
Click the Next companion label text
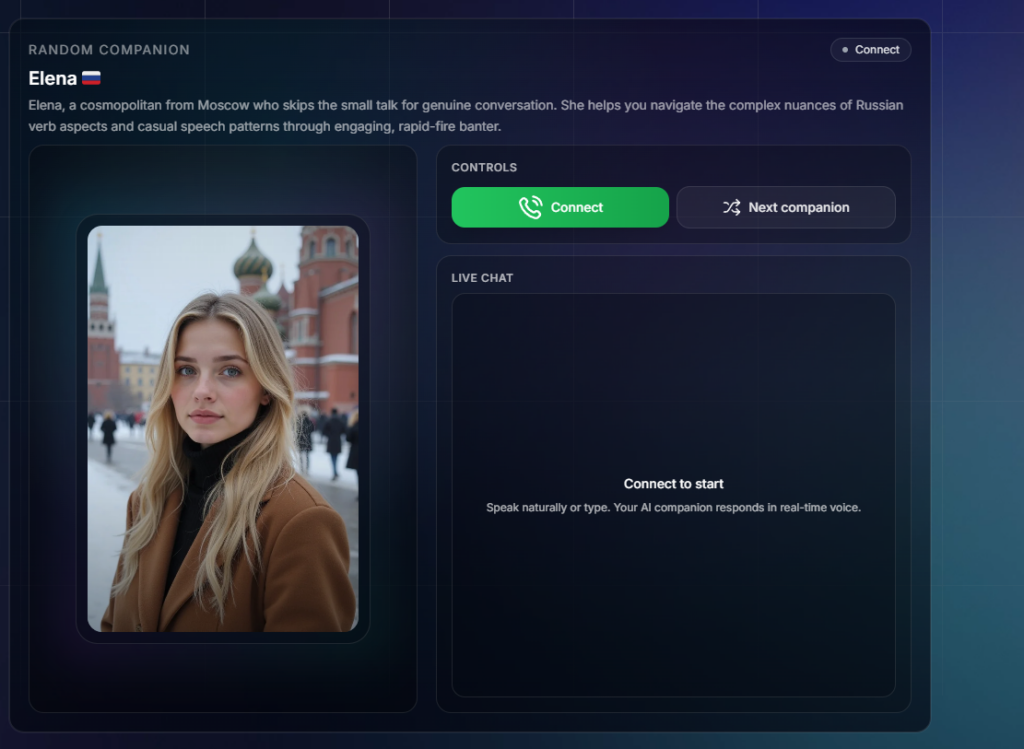[x=799, y=207]
